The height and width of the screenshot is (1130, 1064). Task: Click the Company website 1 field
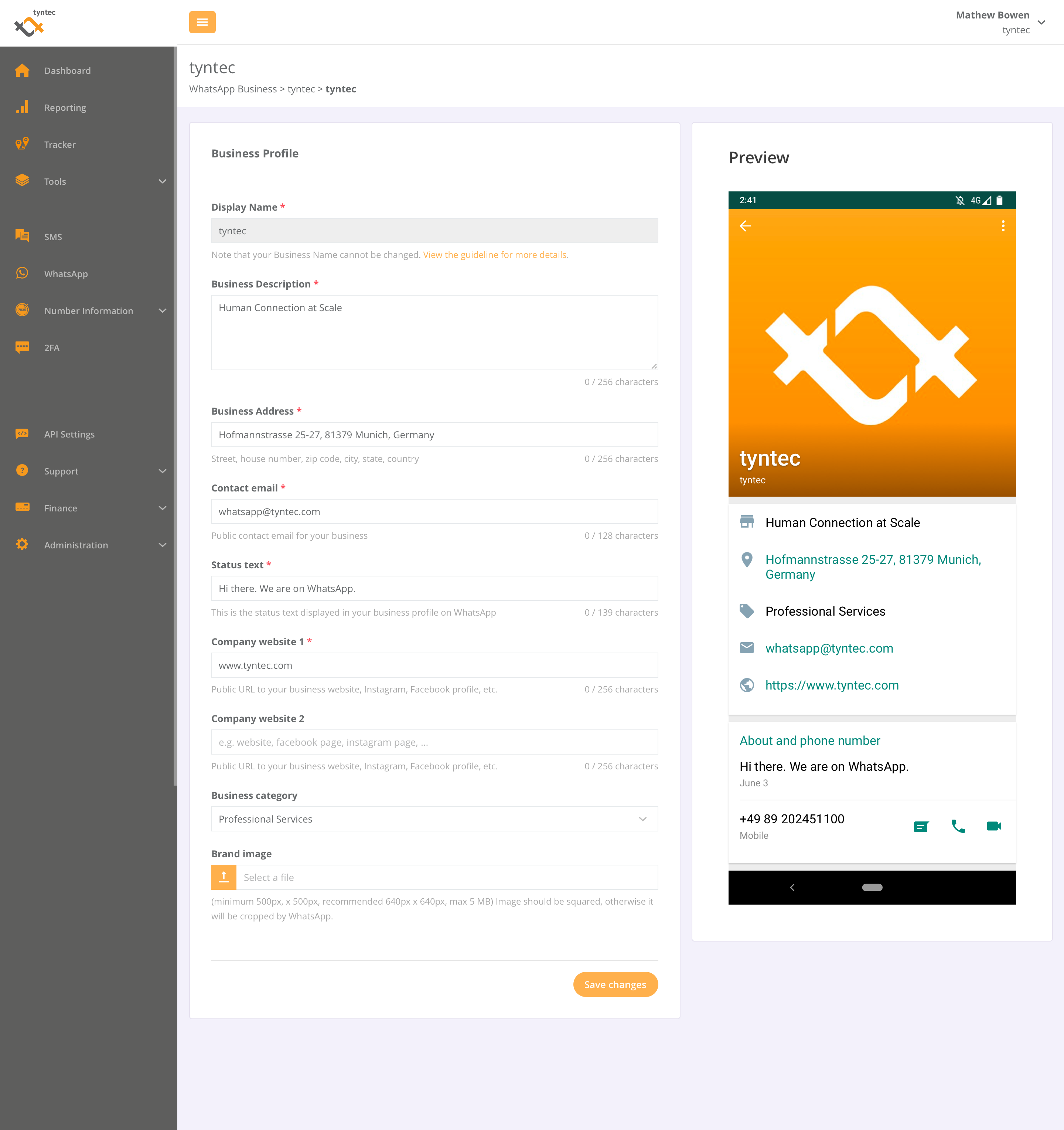(x=435, y=665)
